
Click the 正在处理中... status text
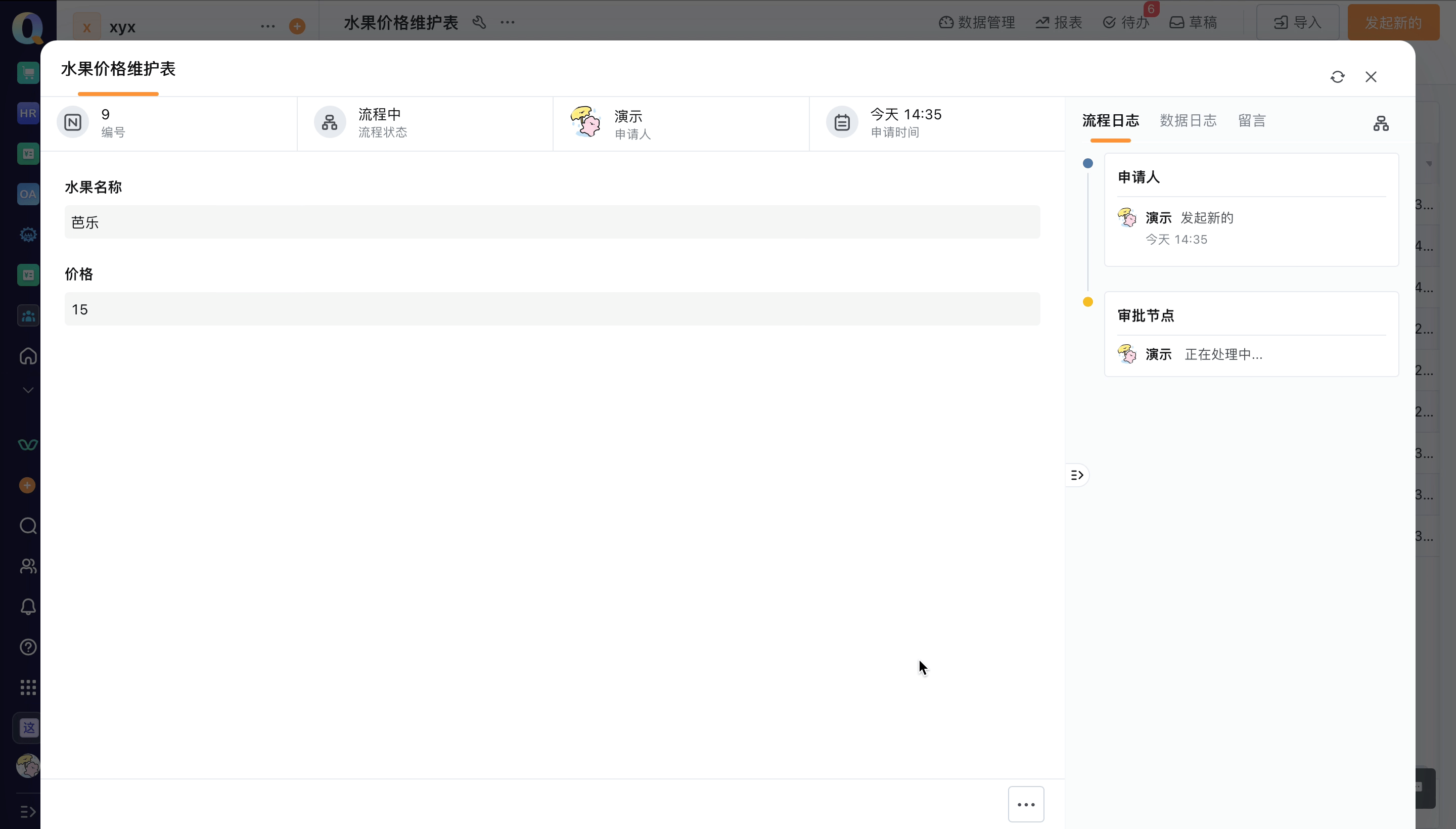(x=1223, y=354)
